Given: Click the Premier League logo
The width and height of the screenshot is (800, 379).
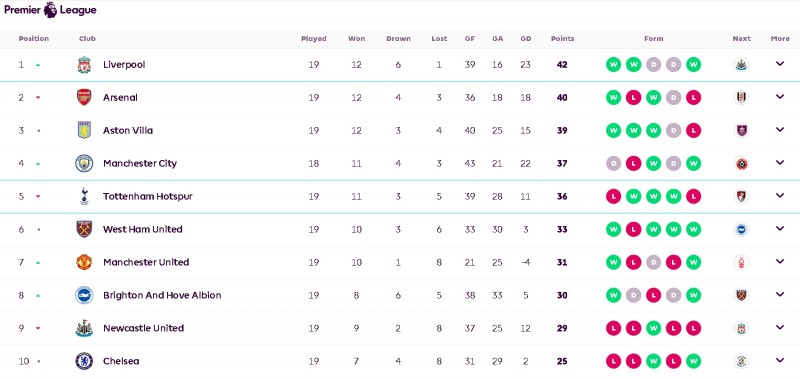Looking at the screenshot, I should coord(50,10).
